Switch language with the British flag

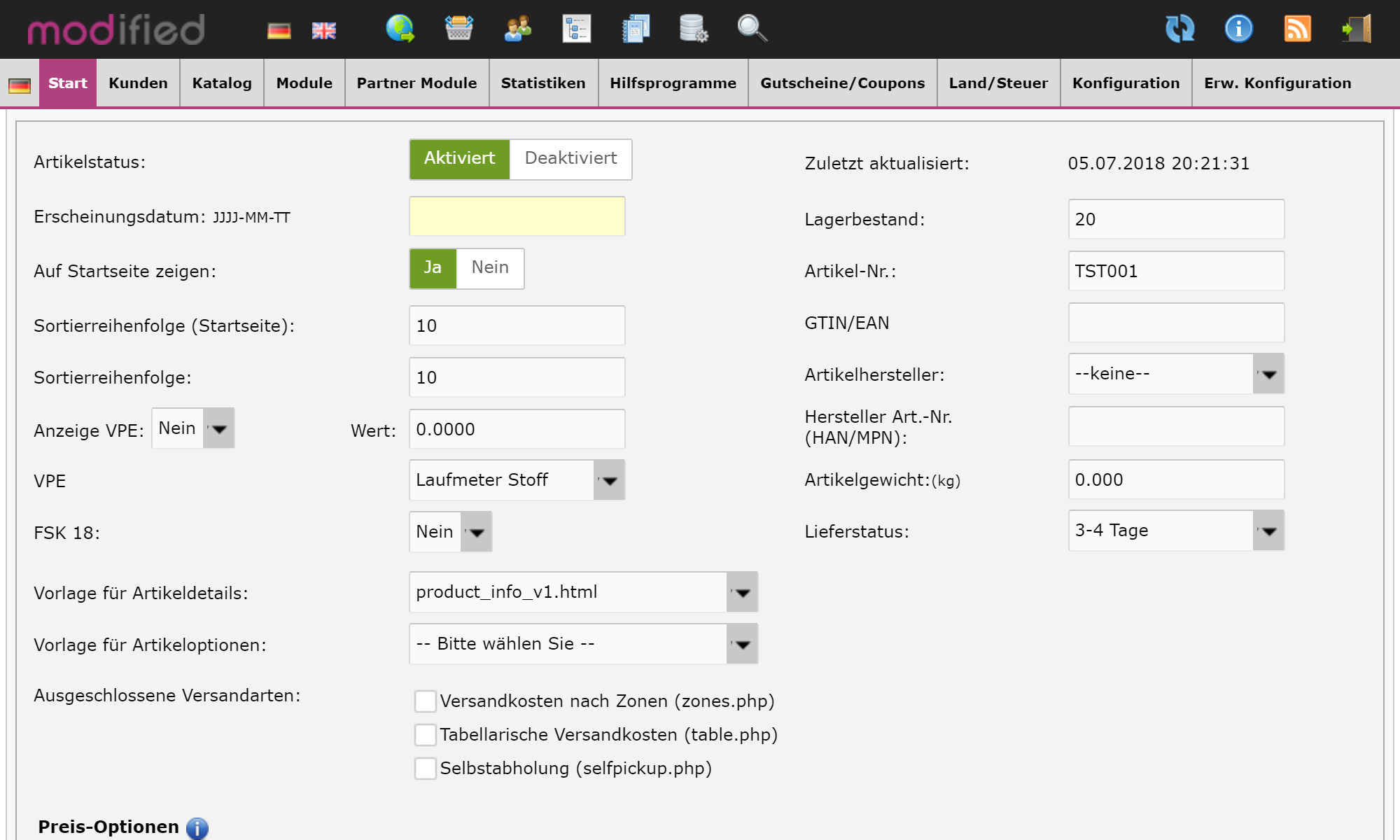[323, 31]
